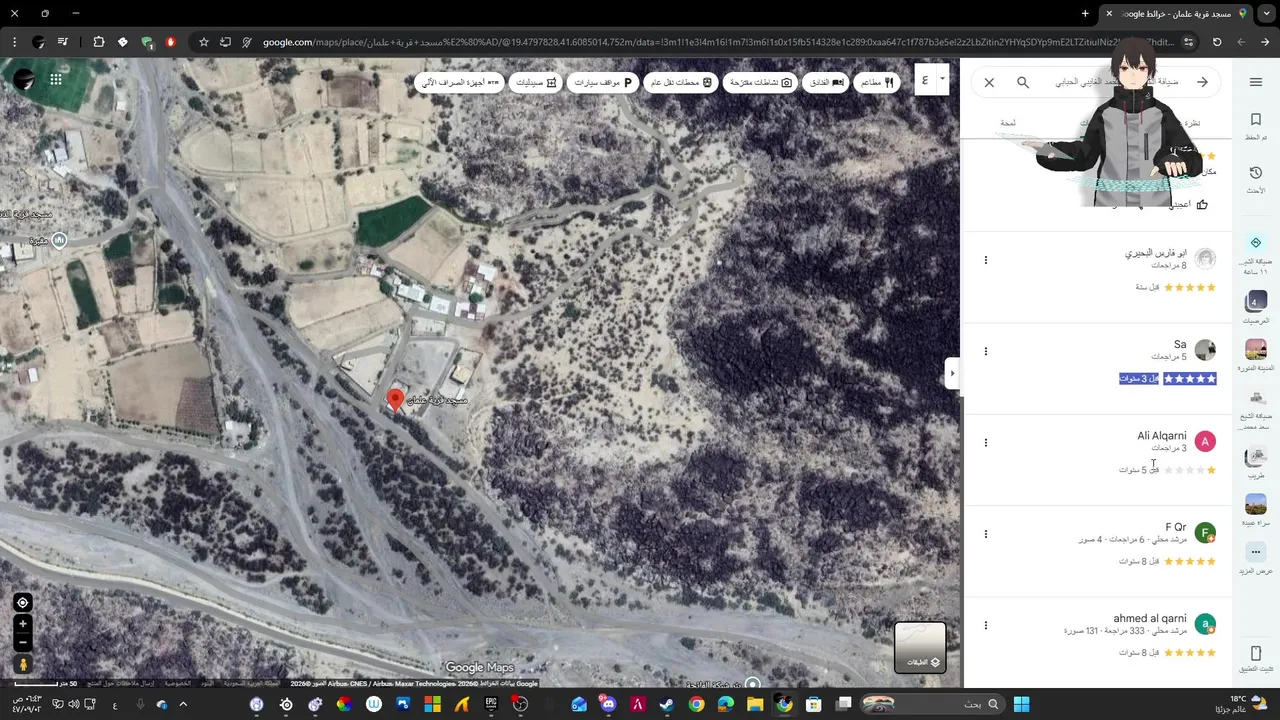Collapse the side panel with the arrow tab
Viewport: 1280px width, 720px height.
[x=951, y=373]
